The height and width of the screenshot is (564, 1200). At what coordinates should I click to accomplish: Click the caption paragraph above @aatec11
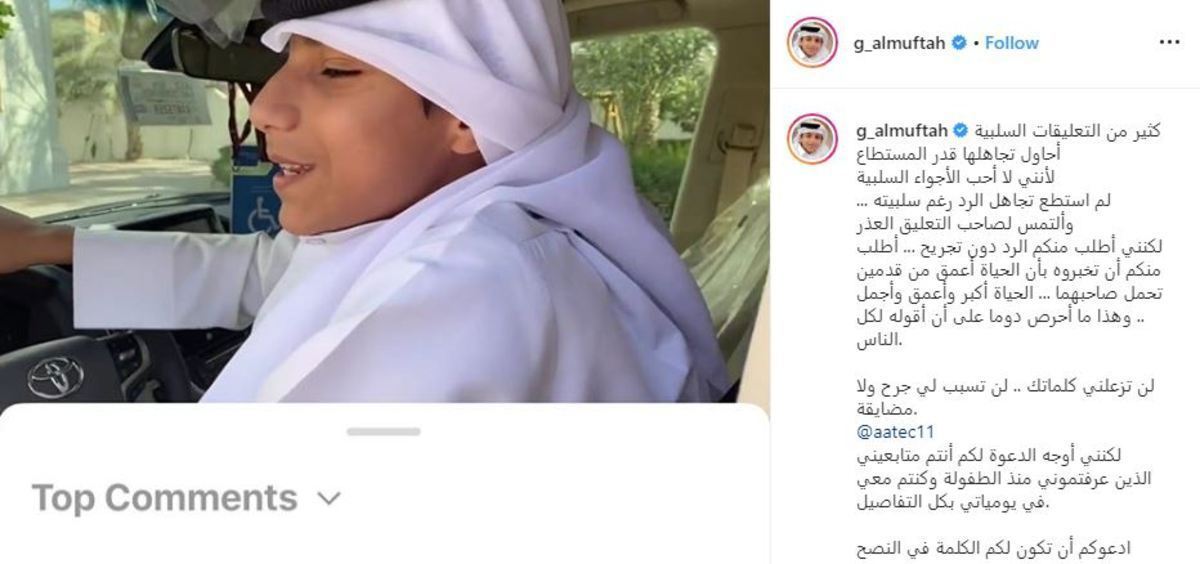[1006, 397]
